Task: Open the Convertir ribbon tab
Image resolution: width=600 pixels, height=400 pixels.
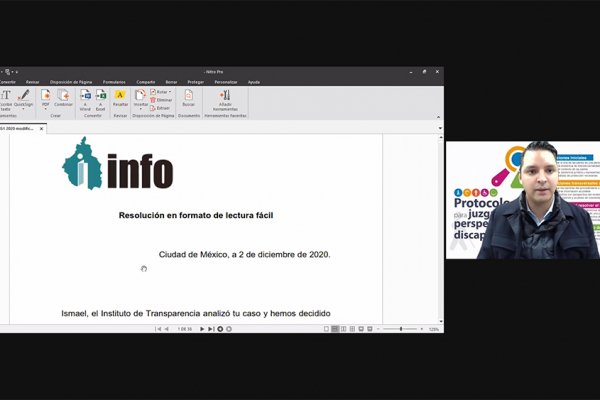Action: [7, 82]
